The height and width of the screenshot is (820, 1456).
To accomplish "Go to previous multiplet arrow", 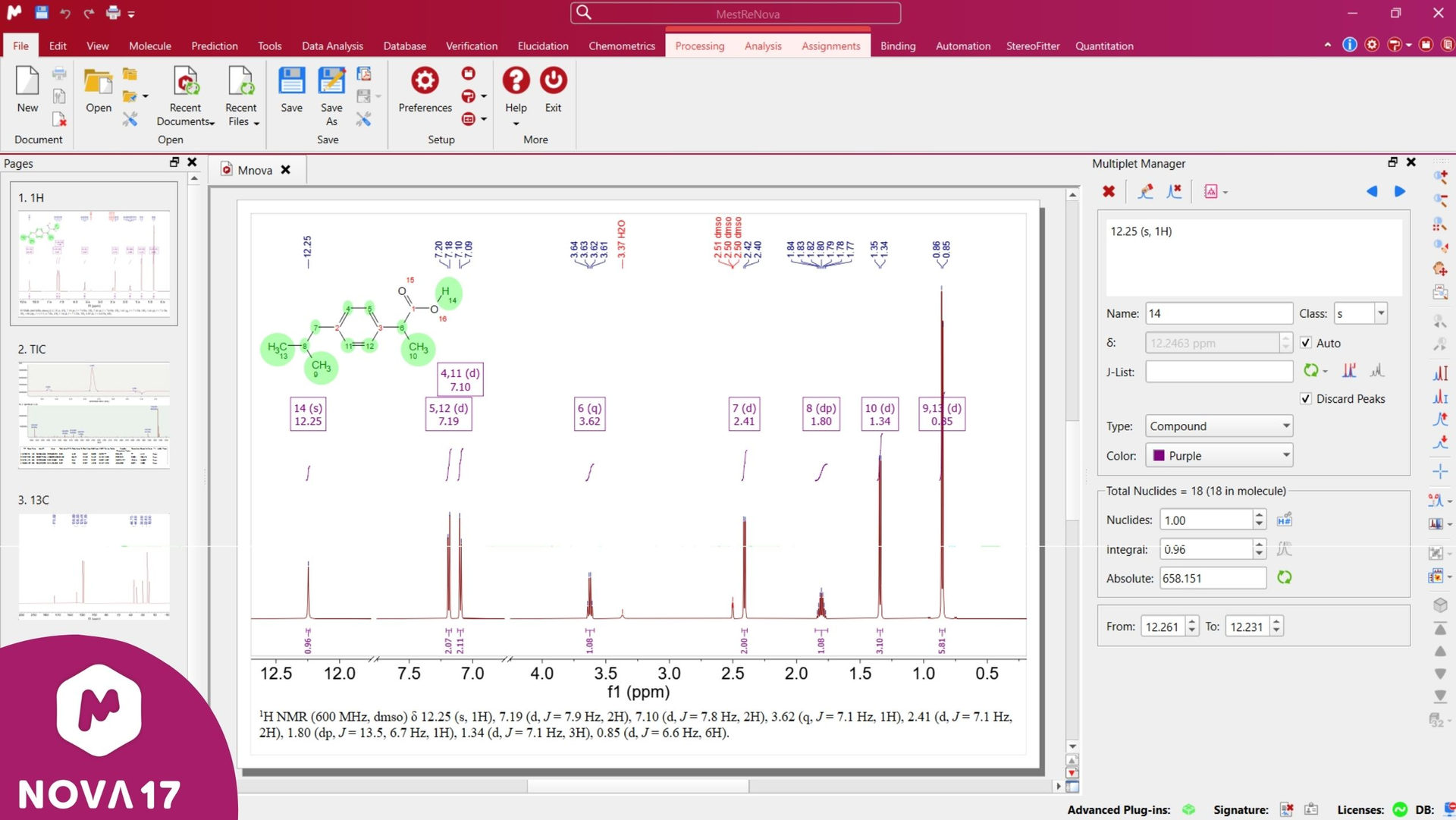I will (1372, 192).
